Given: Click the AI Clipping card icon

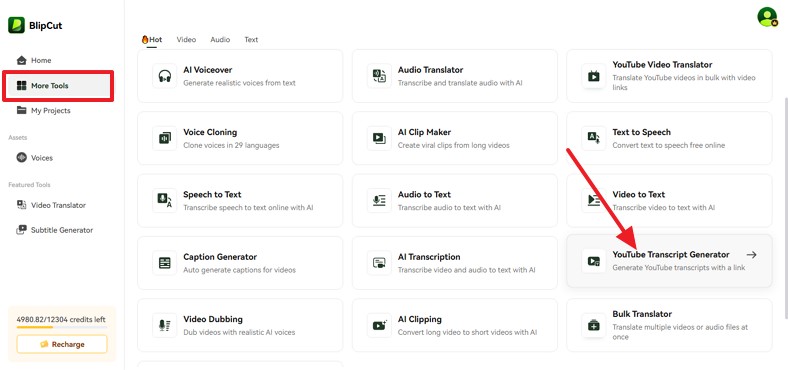Looking at the screenshot, I should (x=379, y=325).
